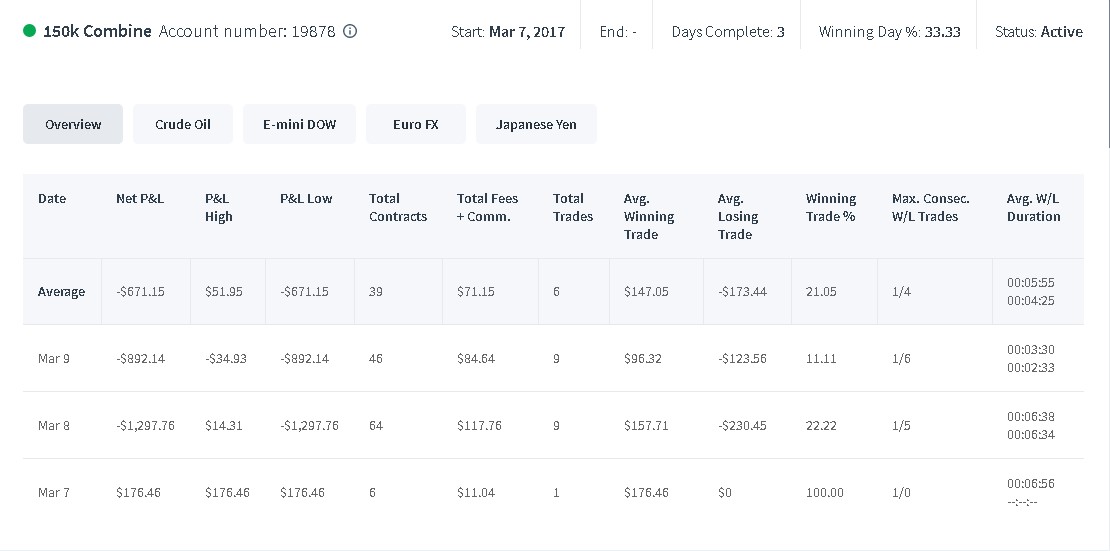Viewport: 1110px width, 551px height.
Task: Switch to the Japanese Yen tab
Action: tap(536, 124)
